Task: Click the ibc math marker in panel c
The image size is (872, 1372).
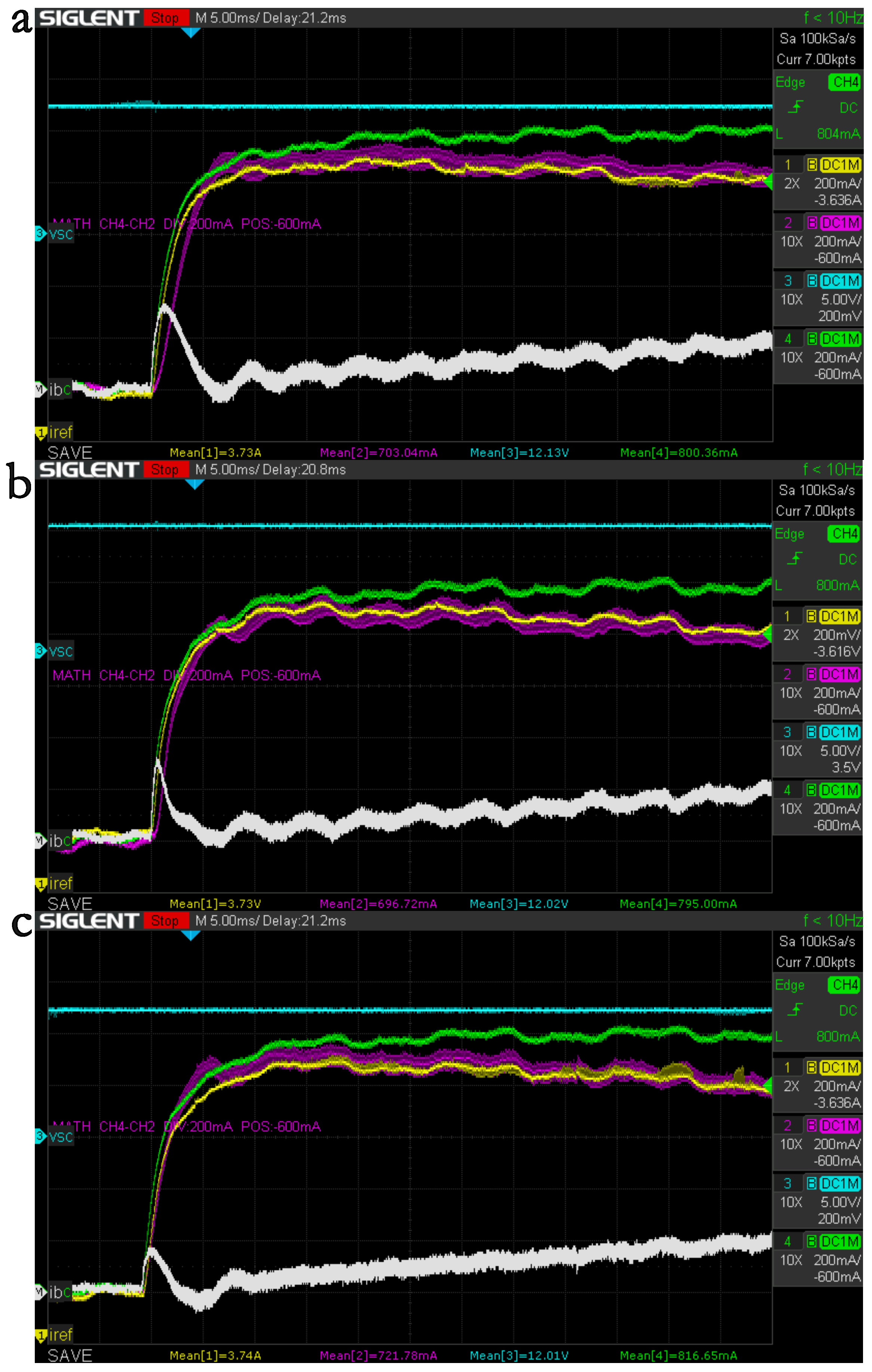Action: pos(54,1292)
